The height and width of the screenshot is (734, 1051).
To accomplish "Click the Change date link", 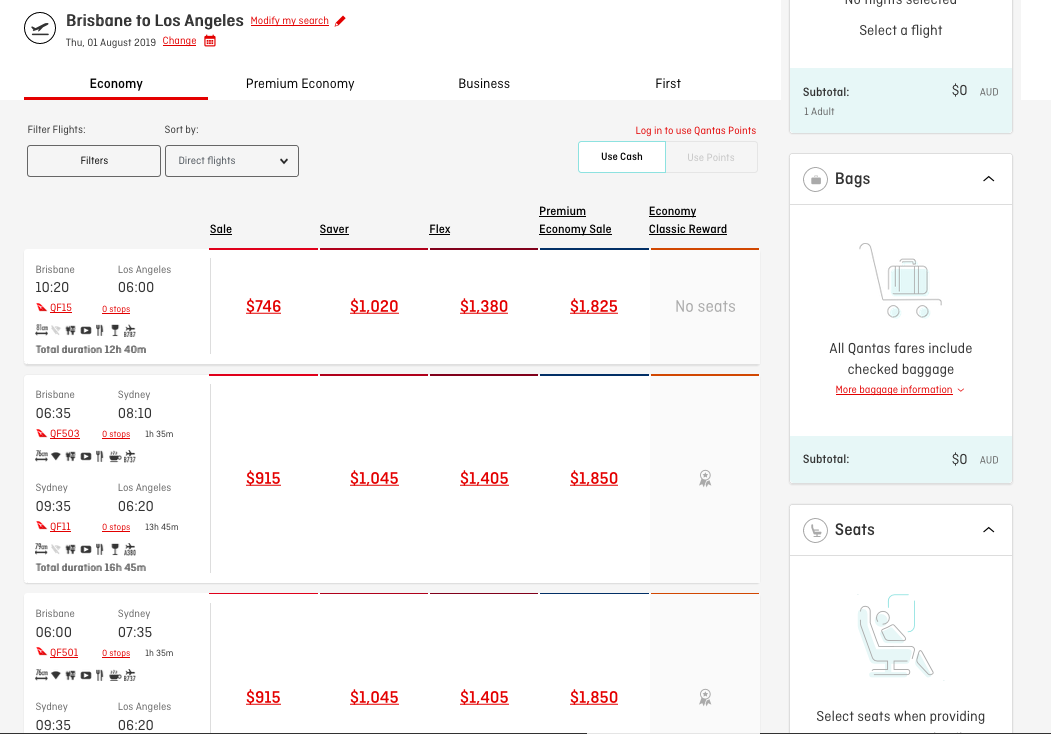I will 180,41.
